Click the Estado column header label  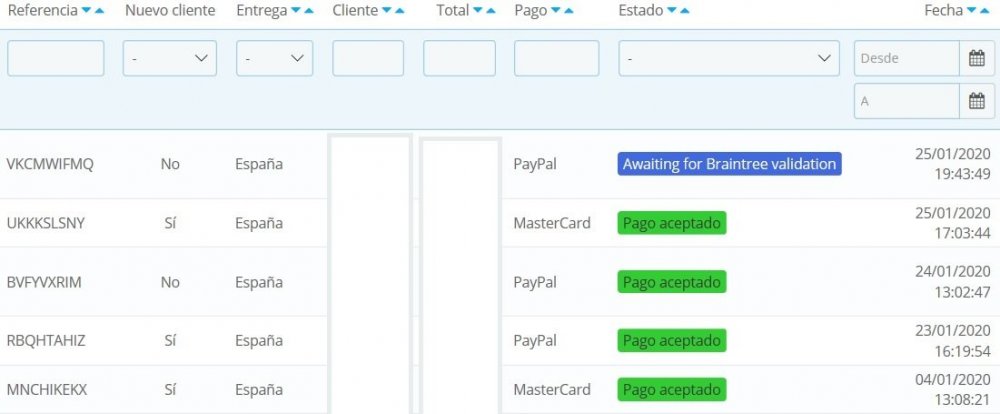pos(641,11)
